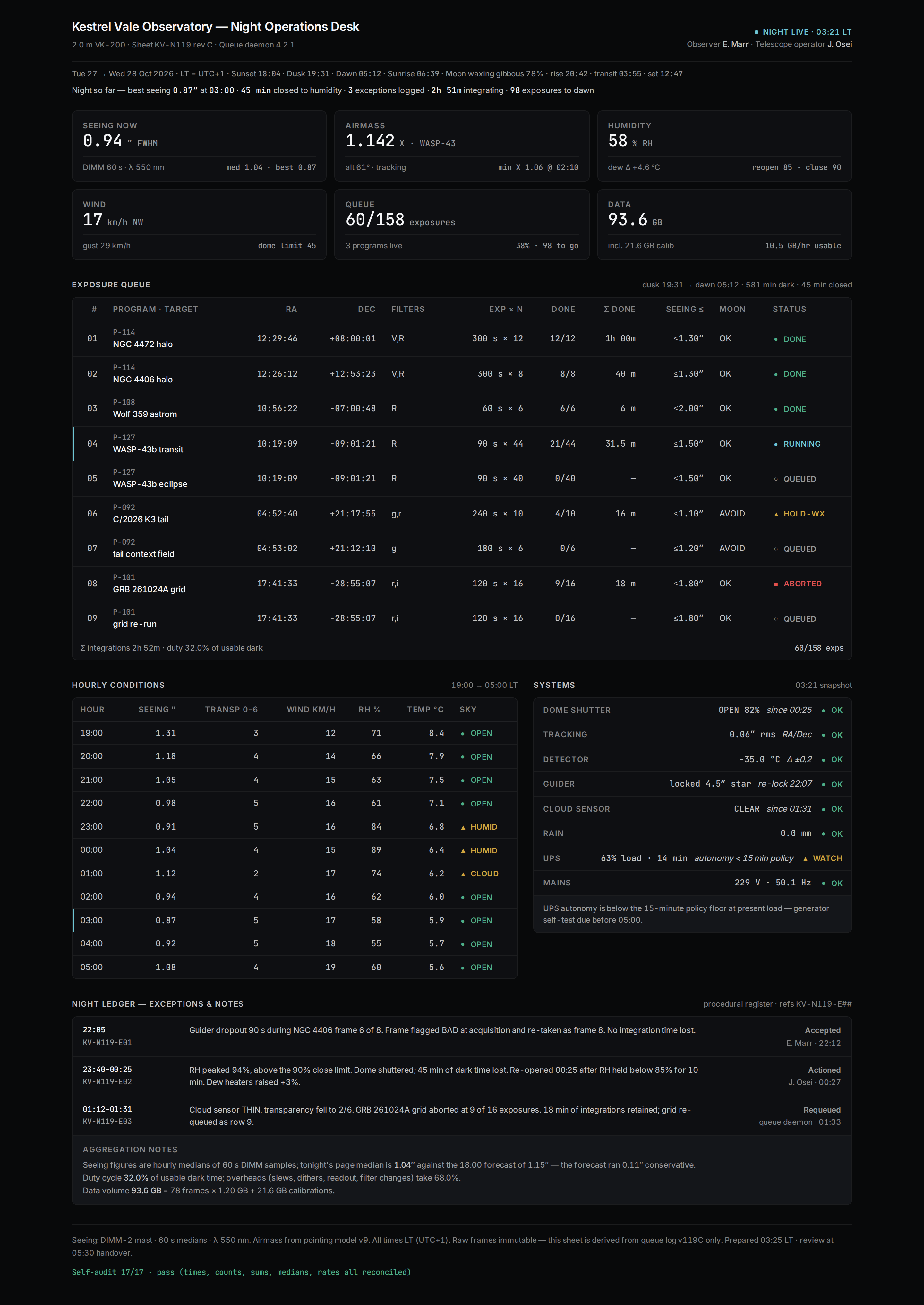Image resolution: width=924 pixels, height=1305 pixels.
Task: Select the SEEING NOW 0.94 value
Action: 102,141
